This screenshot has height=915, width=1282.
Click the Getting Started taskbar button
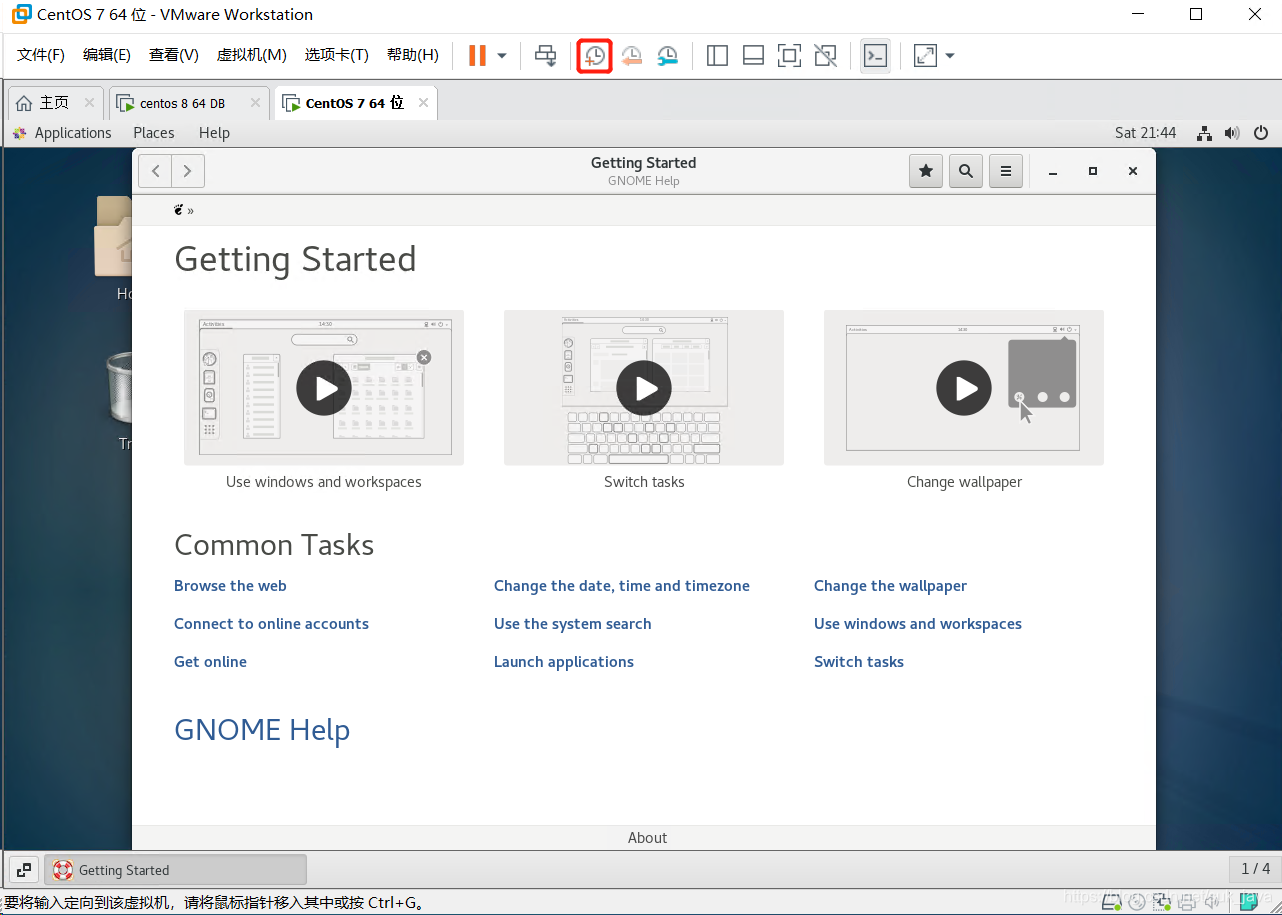(x=175, y=870)
